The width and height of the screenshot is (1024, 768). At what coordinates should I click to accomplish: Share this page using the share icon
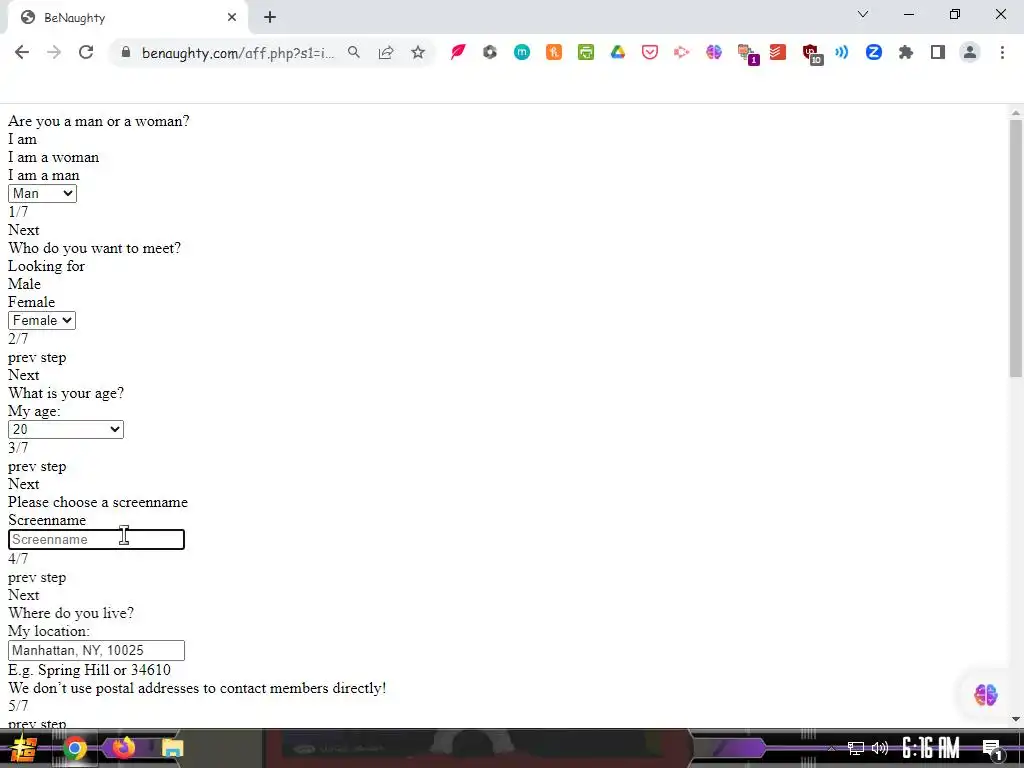tap(386, 52)
